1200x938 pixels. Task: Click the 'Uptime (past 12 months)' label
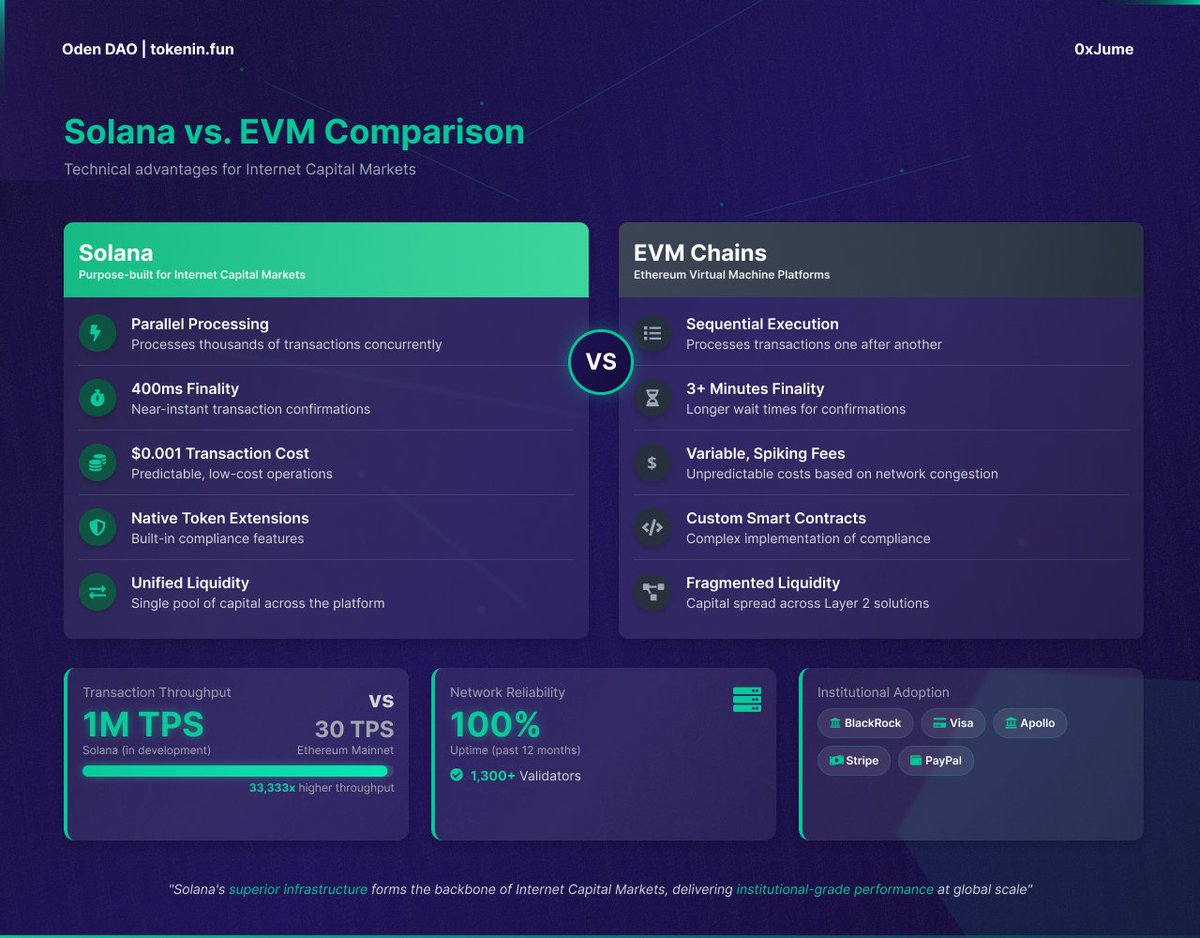[515, 750]
